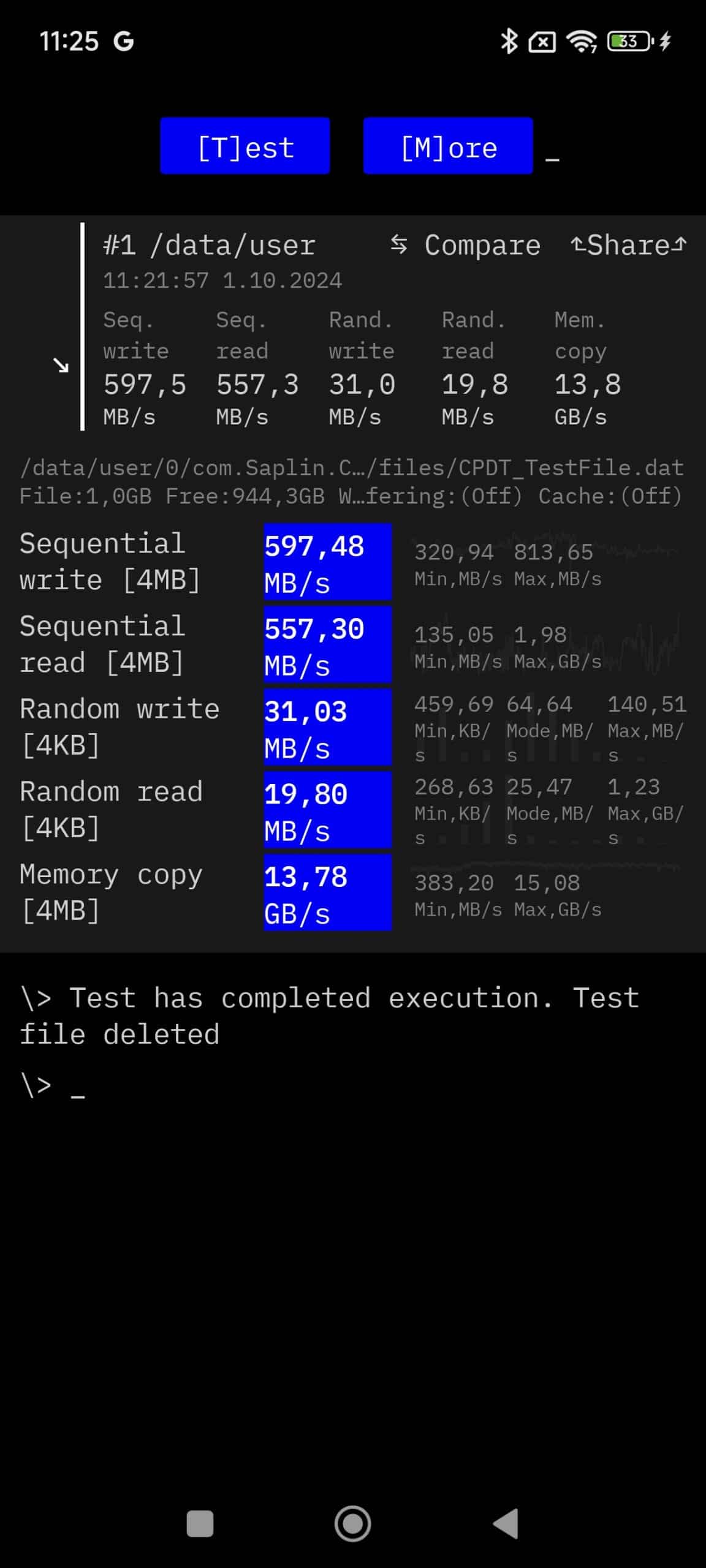This screenshot has height=1568, width=706.
Task: Tap the random write 31,03 MB/s result
Action: coord(328,727)
